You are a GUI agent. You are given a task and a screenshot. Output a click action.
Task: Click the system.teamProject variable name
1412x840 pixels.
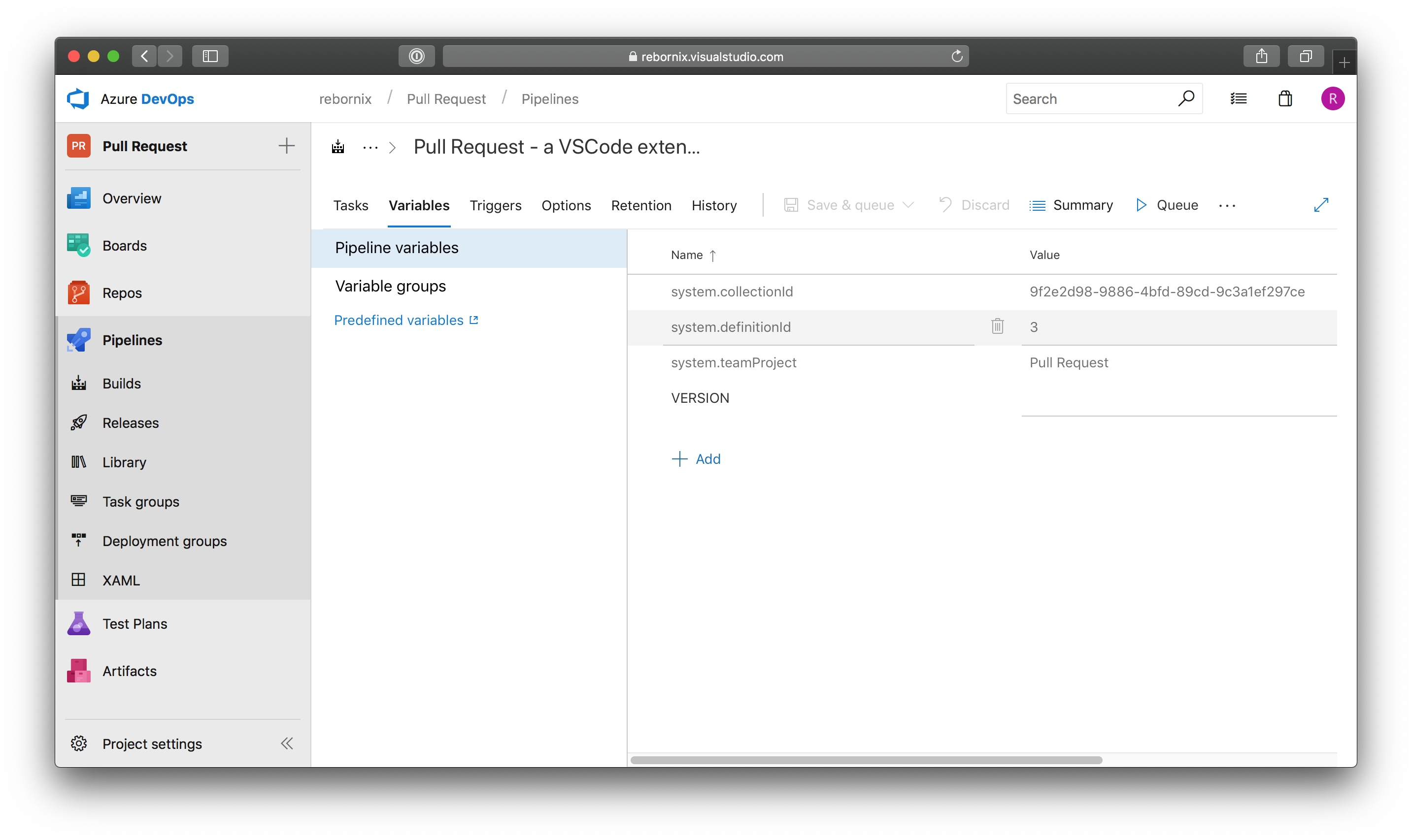[x=734, y=362]
